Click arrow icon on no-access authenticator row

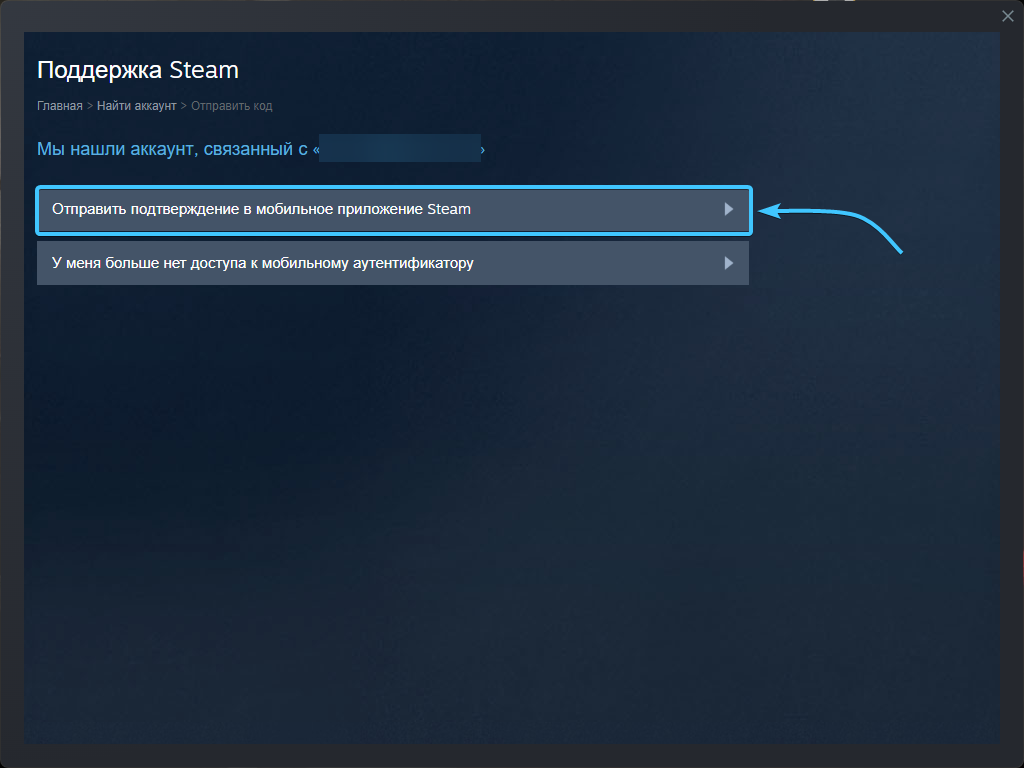pos(729,263)
